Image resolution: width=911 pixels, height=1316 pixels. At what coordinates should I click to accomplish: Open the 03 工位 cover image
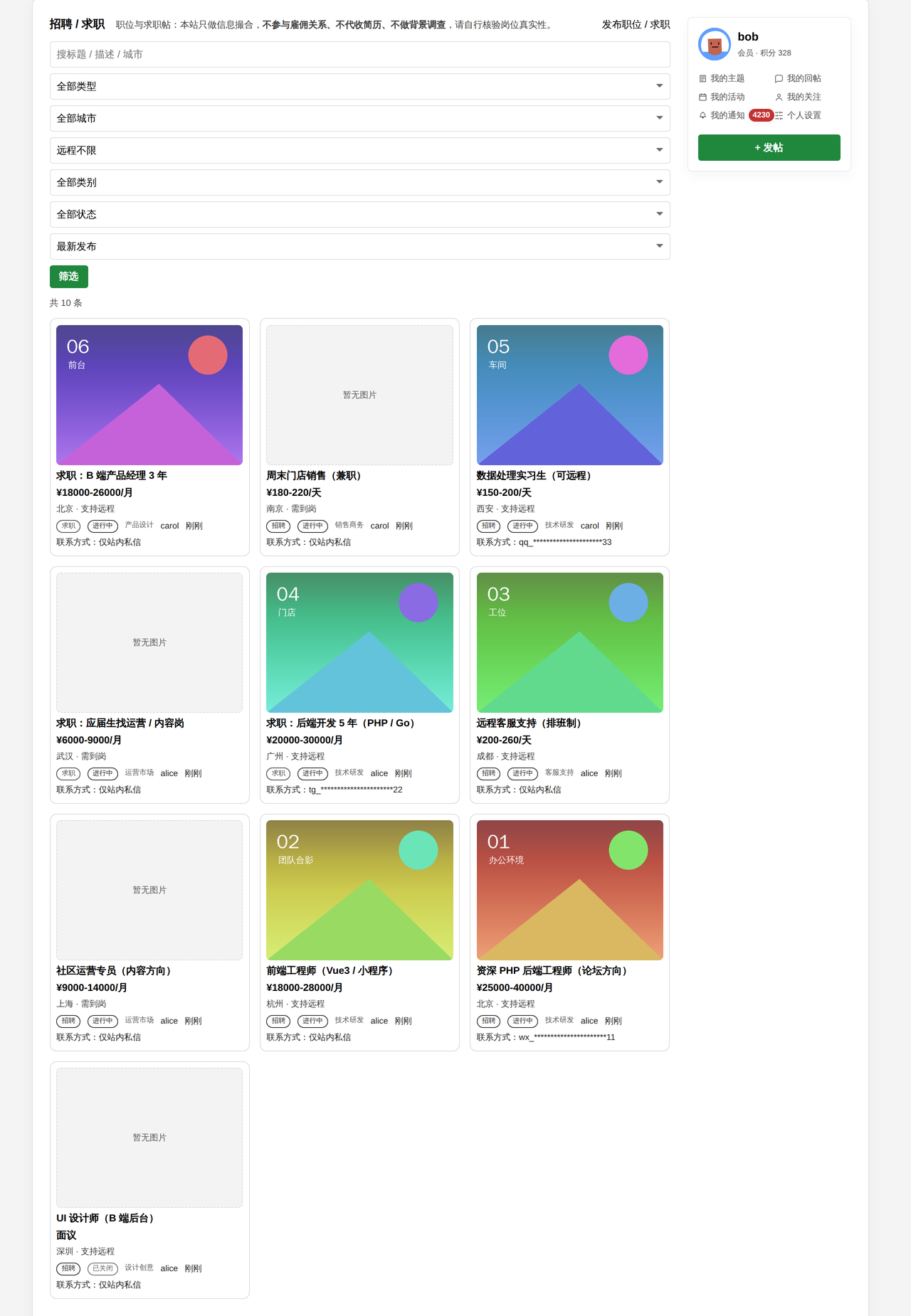[570, 642]
